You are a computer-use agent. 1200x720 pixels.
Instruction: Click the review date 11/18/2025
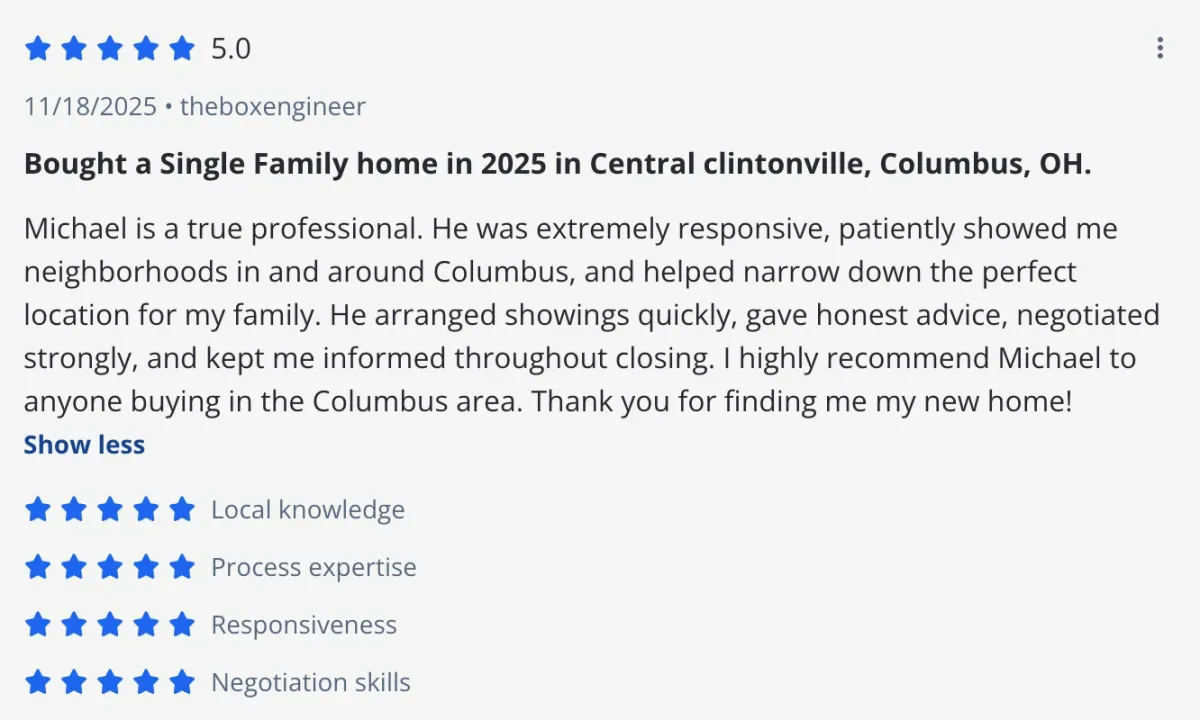tap(90, 106)
